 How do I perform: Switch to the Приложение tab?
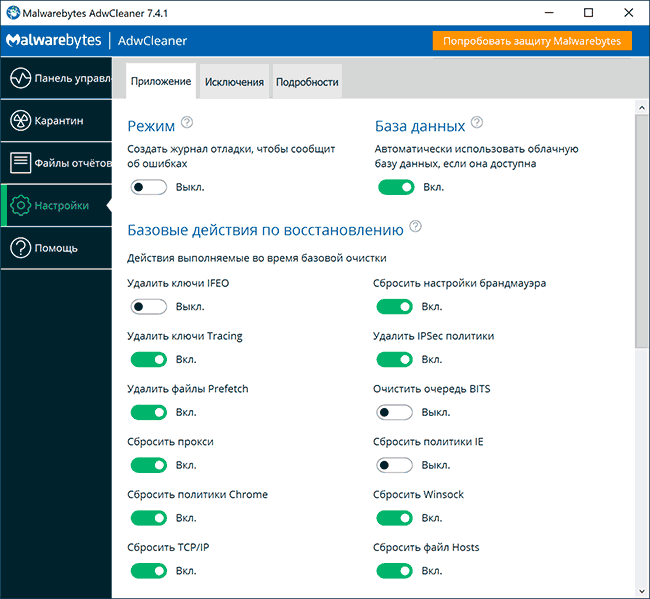click(x=161, y=81)
